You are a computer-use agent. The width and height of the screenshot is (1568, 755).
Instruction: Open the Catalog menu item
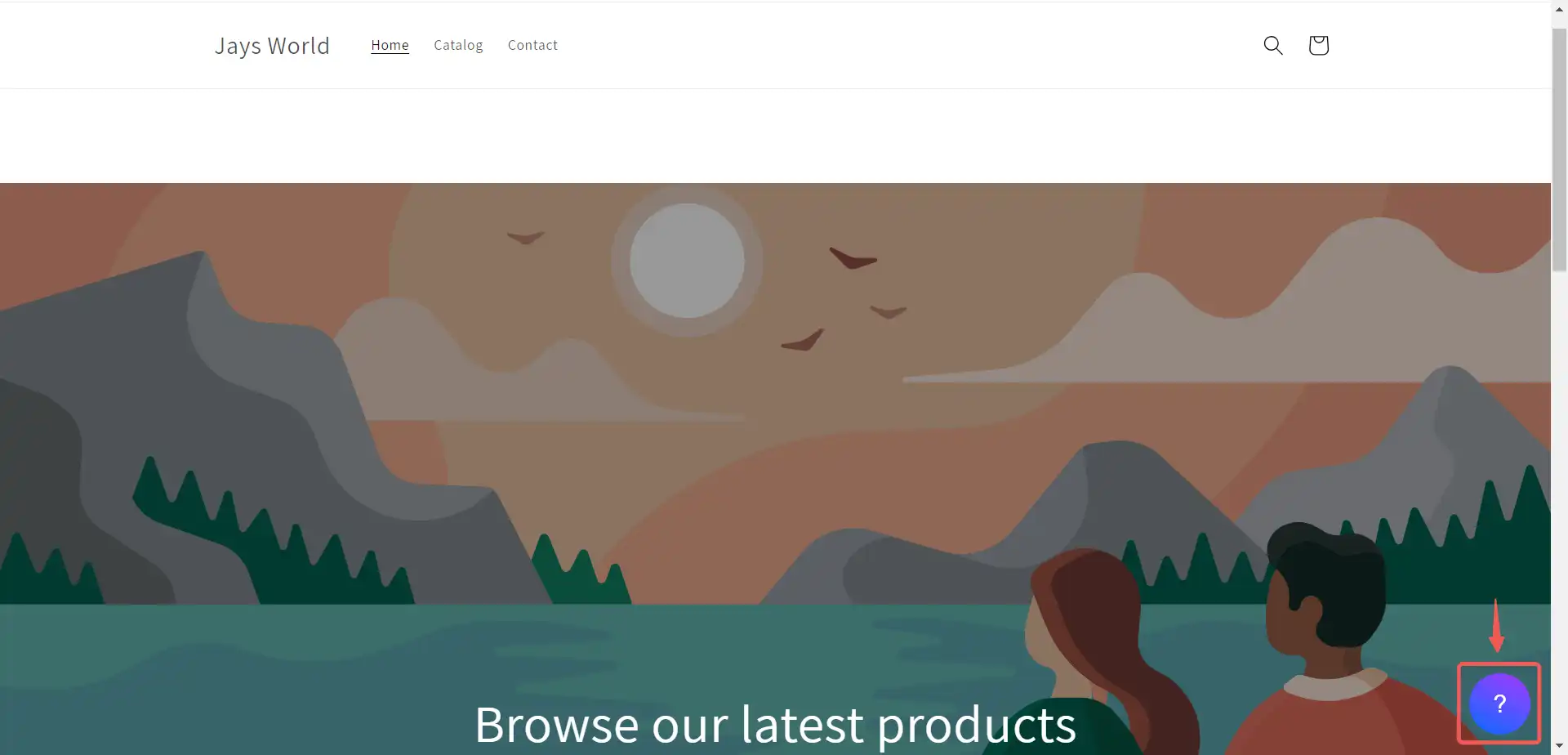458,45
